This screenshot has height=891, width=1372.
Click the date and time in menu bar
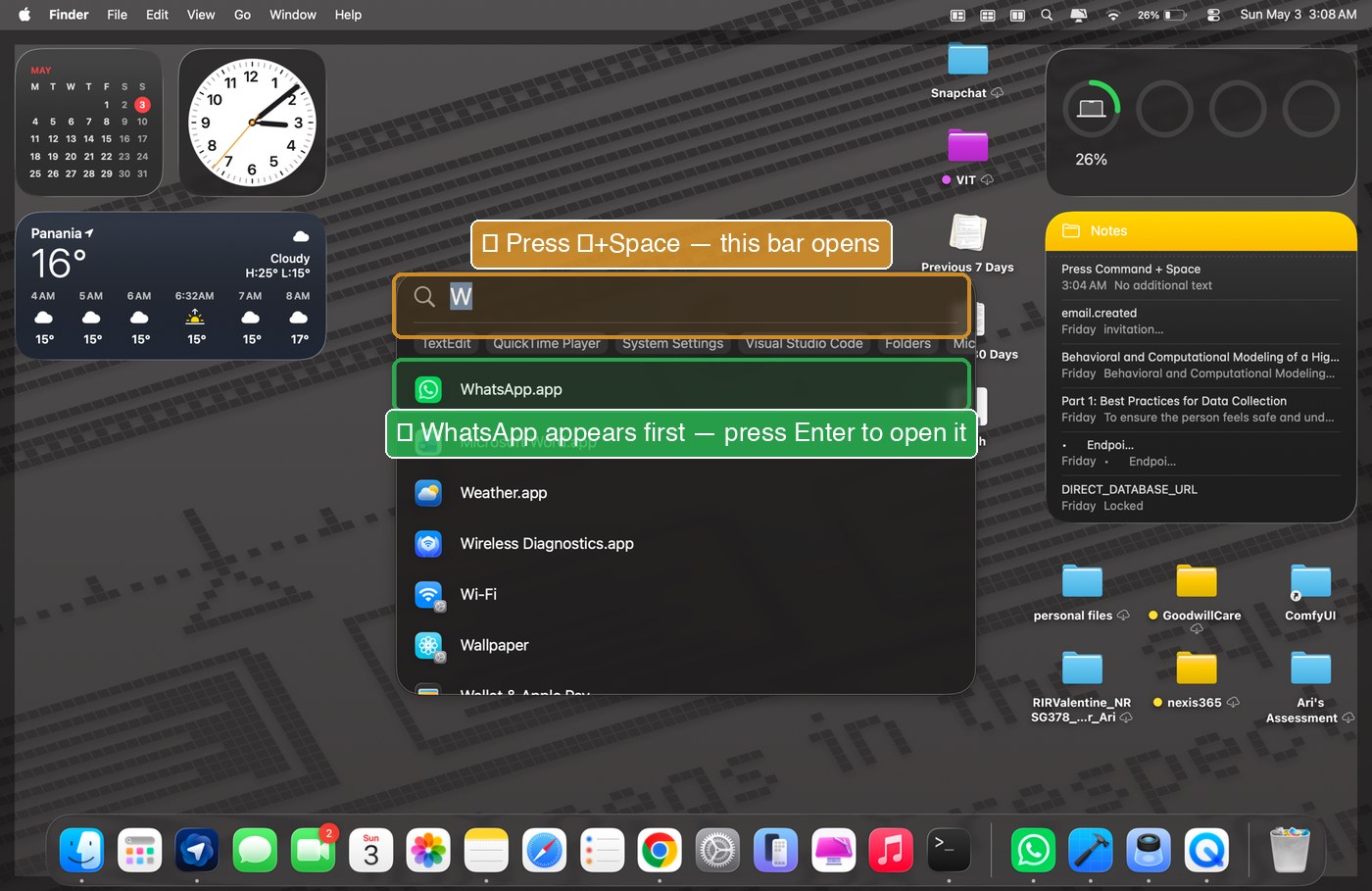coord(1298,15)
